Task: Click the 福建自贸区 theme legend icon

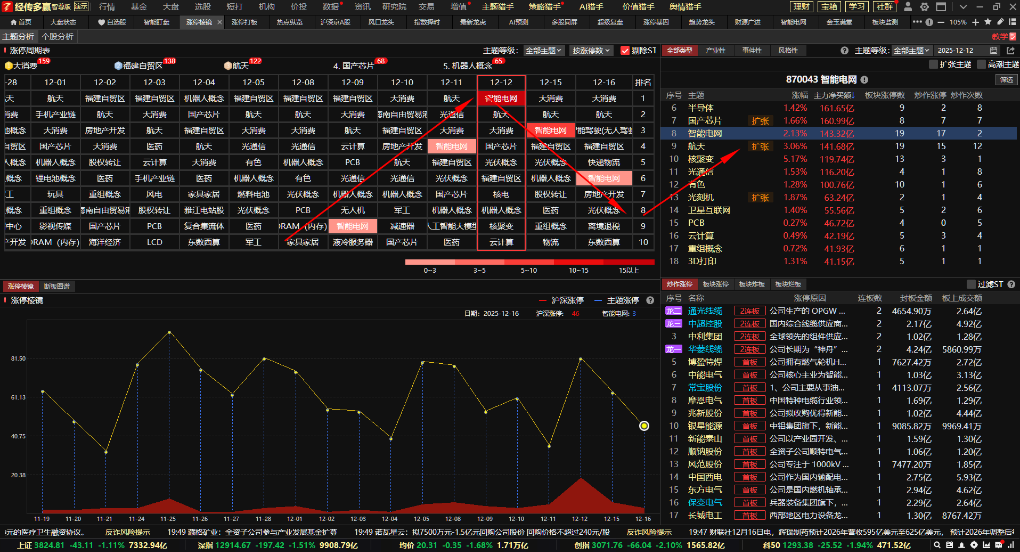Action: pyautogui.click(x=118, y=65)
